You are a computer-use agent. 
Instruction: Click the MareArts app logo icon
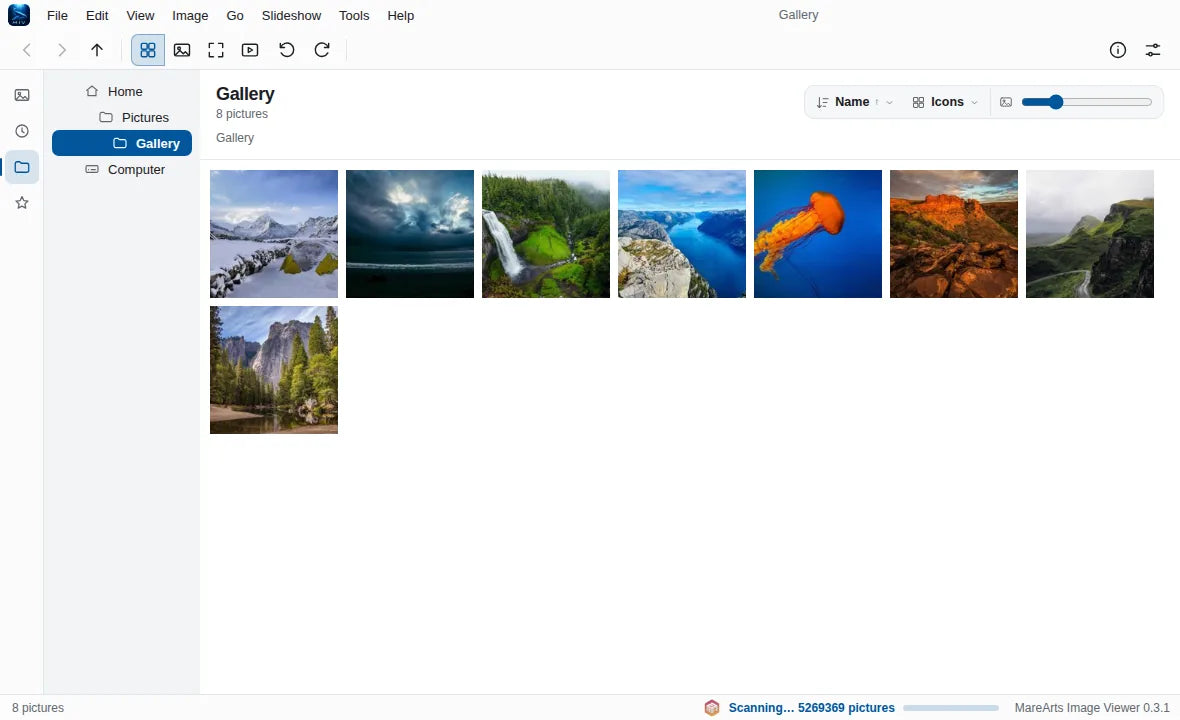[x=19, y=15]
